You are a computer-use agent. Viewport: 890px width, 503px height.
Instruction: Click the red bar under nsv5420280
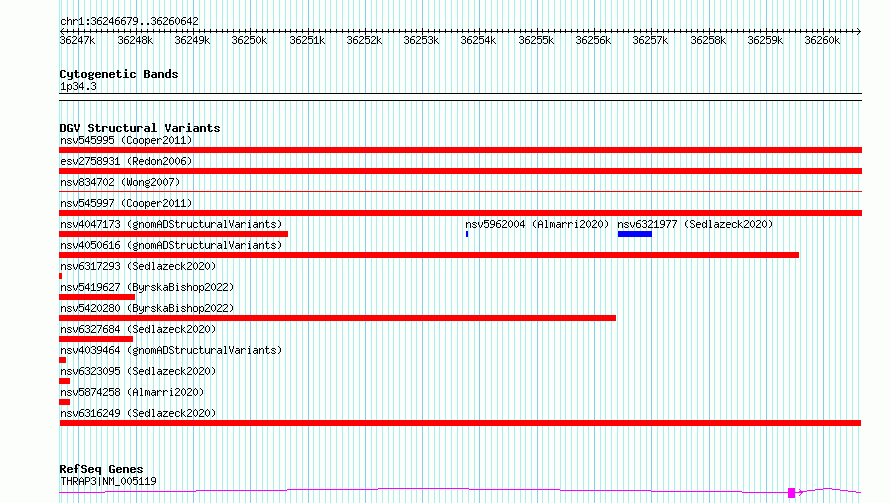click(x=338, y=318)
